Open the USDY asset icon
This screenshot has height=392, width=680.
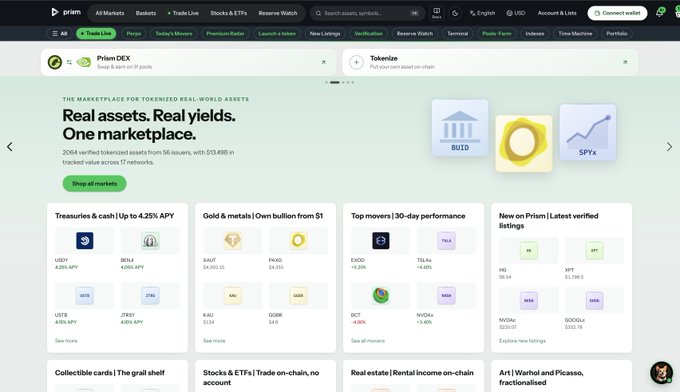click(85, 241)
